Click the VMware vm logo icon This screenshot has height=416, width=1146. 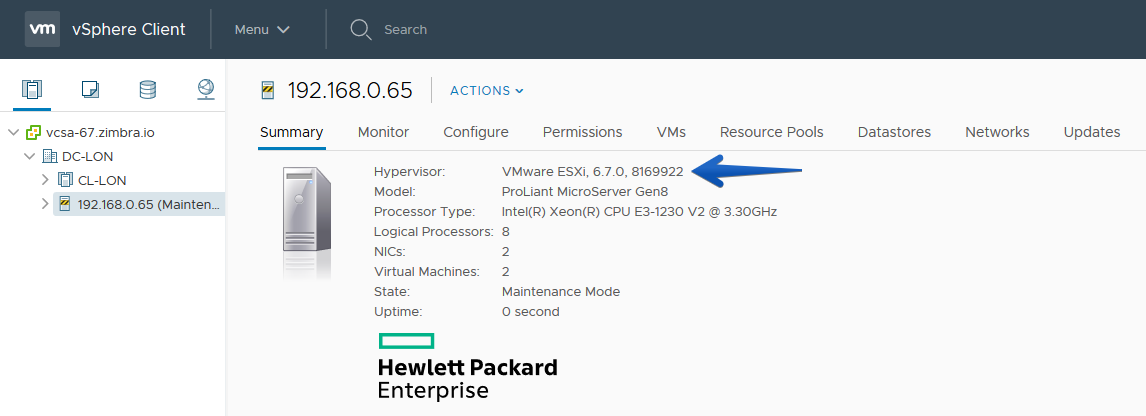tap(42, 29)
